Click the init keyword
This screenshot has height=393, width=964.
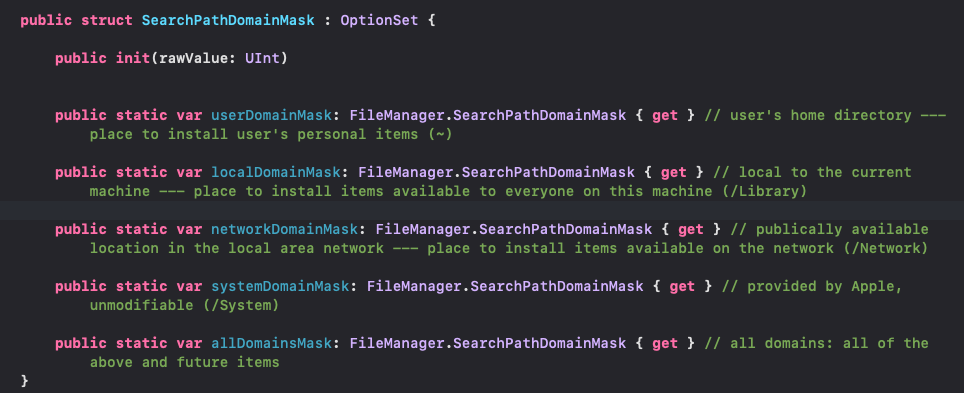click(x=133, y=58)
